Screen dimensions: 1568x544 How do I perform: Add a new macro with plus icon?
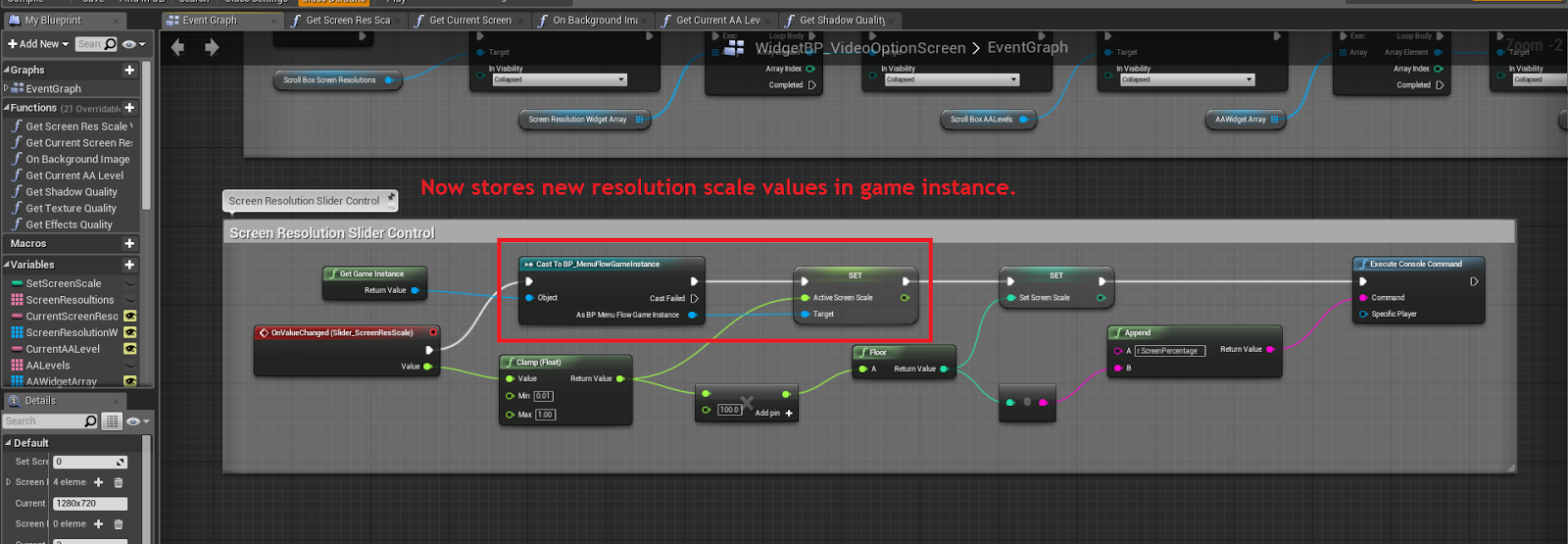[129, 243]
